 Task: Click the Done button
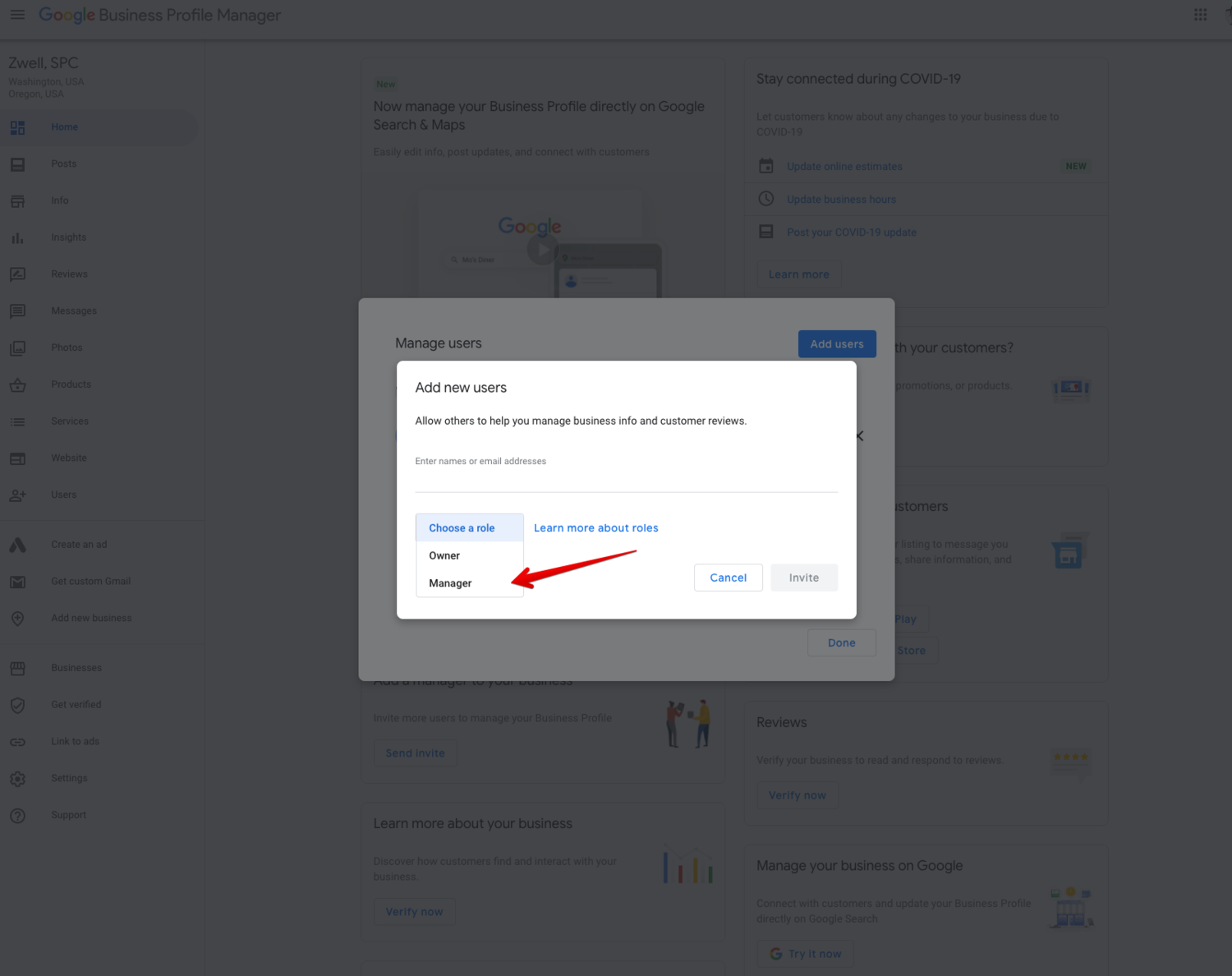click(841, 642)
